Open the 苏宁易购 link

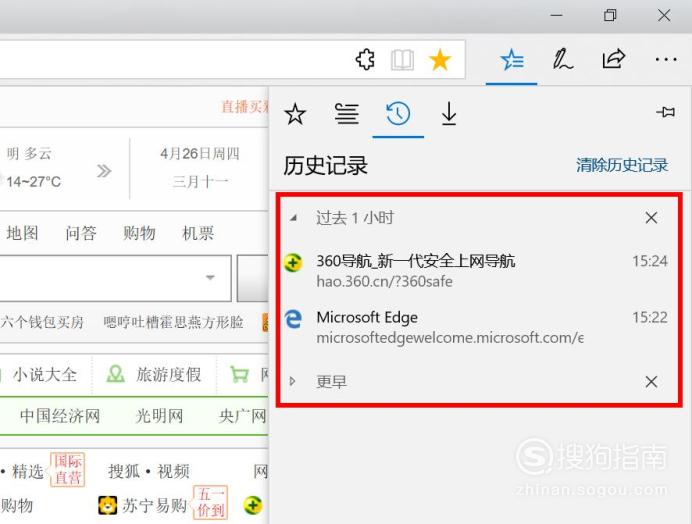[x=154, y=505]
